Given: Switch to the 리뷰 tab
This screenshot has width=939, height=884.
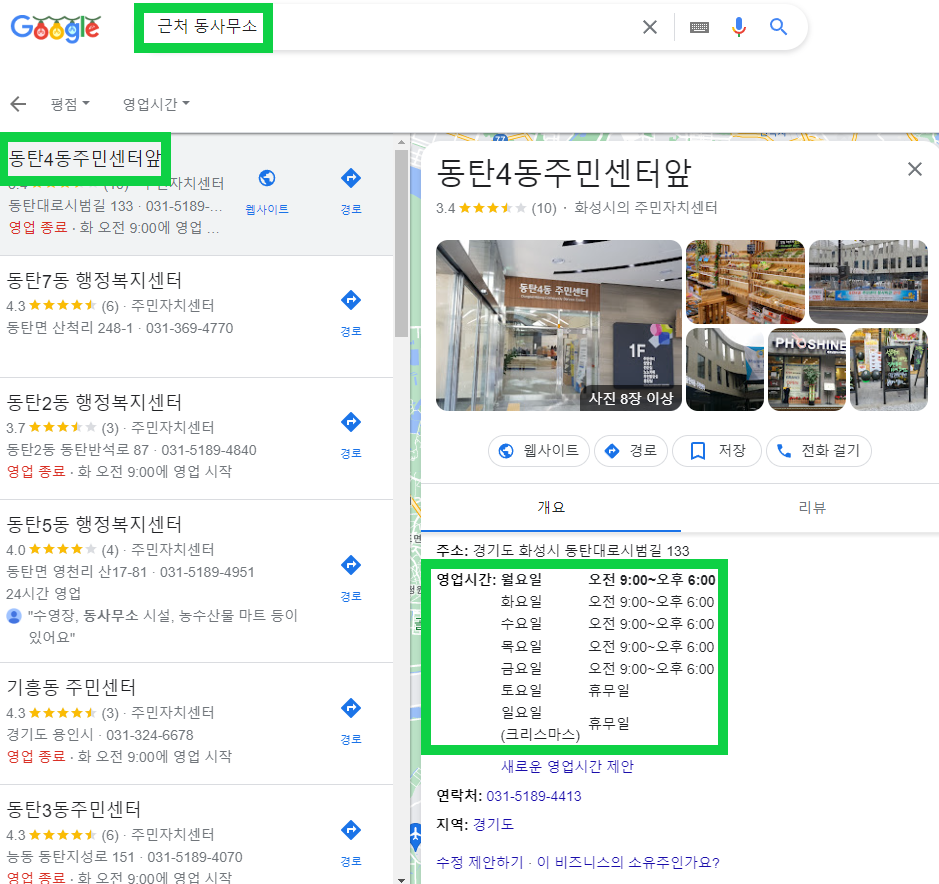Looking at the screenshot, I should coord(812,507).
